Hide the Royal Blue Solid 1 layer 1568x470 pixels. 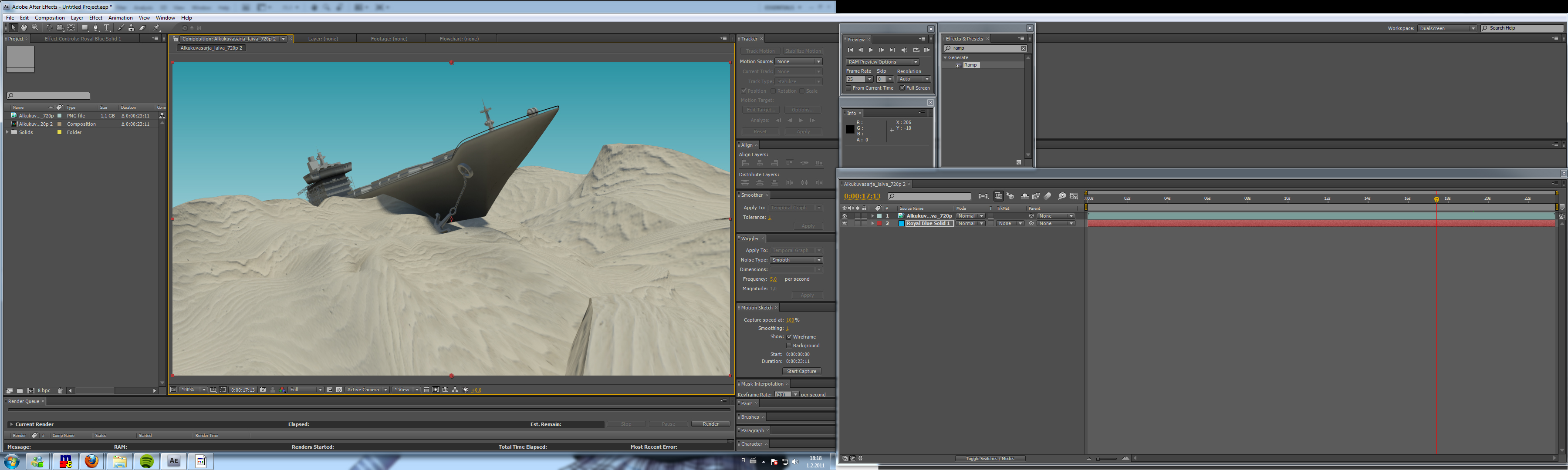(x=844, y=223)
